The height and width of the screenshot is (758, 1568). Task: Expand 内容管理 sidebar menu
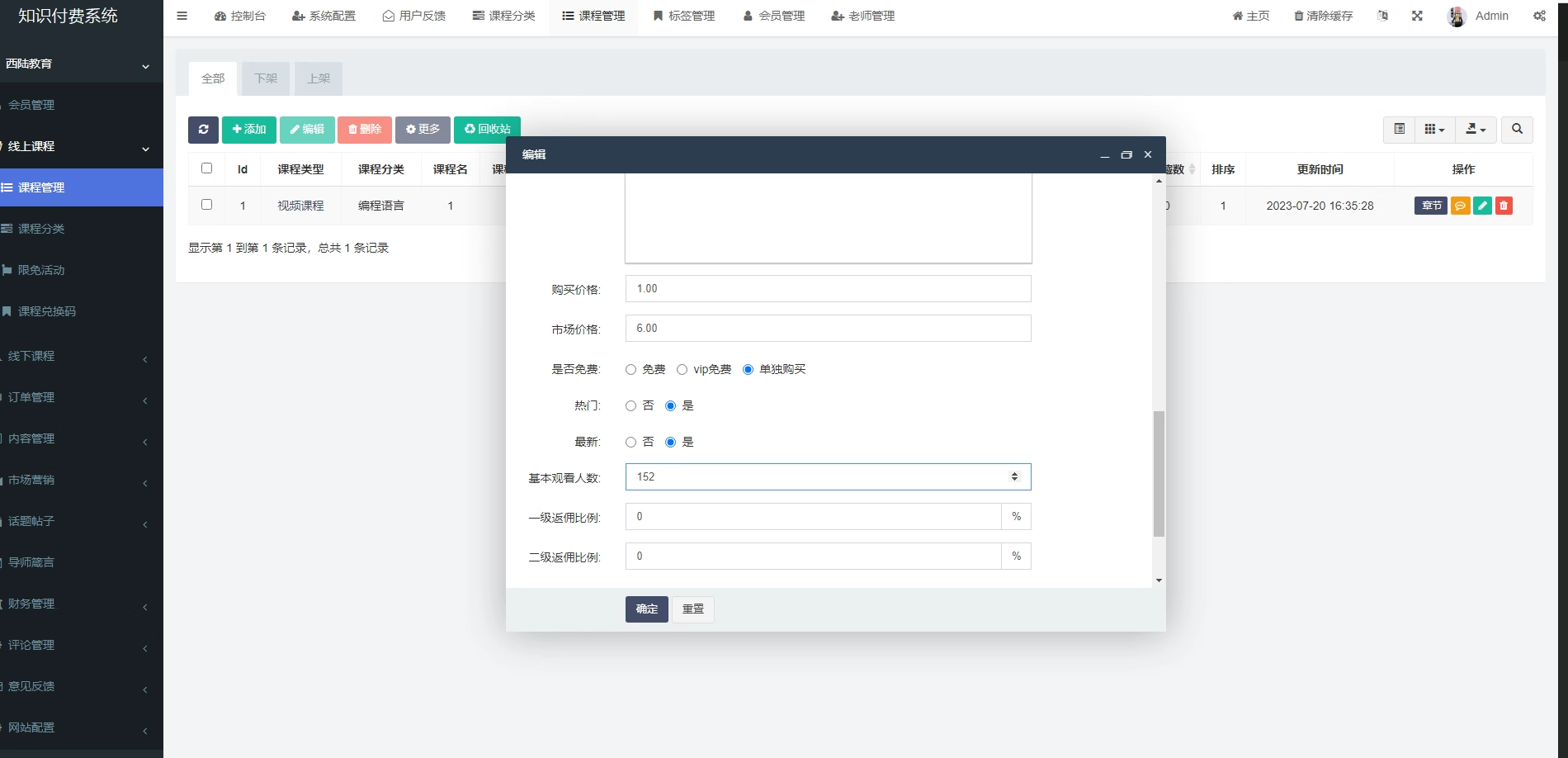[82, 438]
